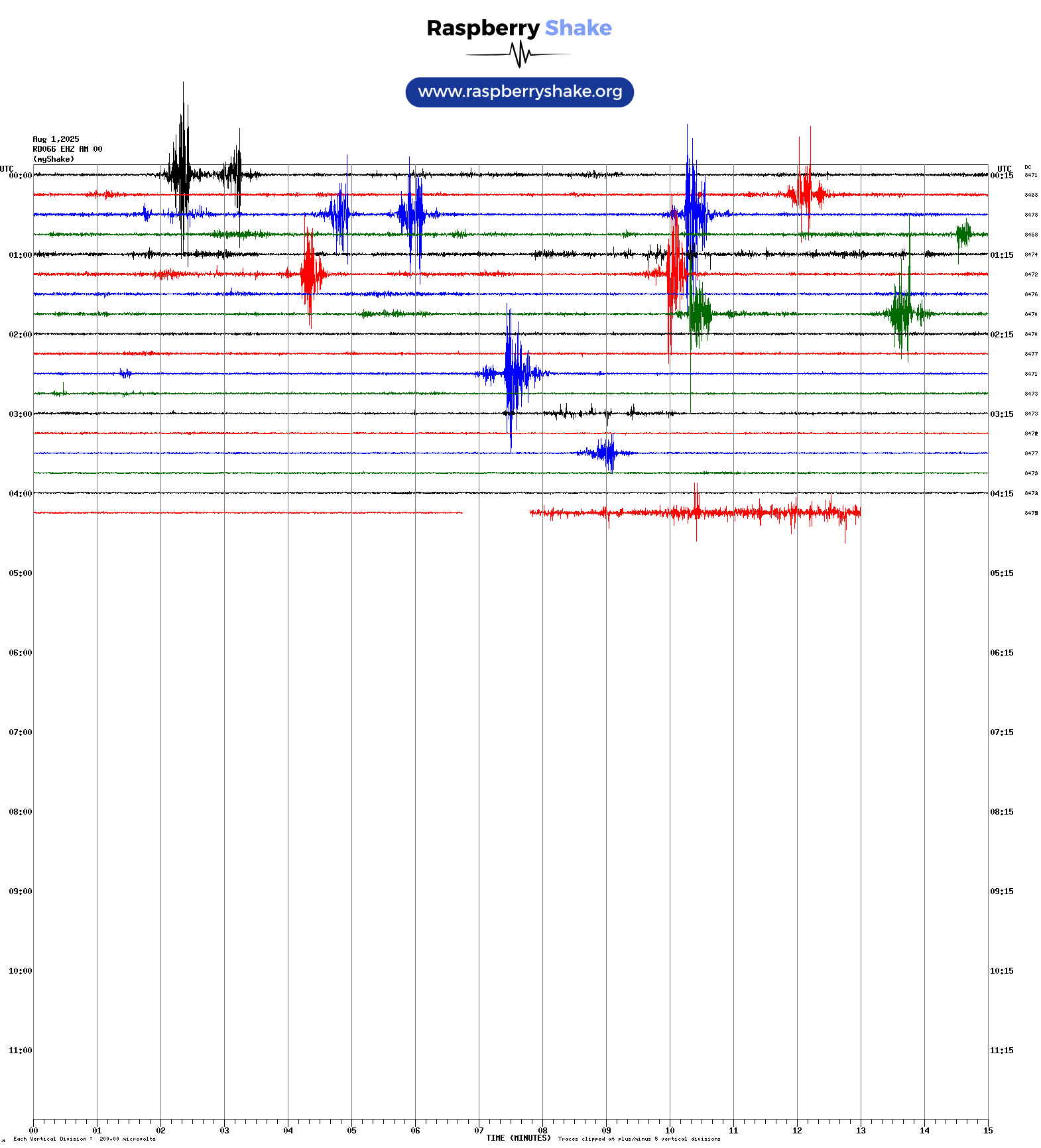Click the Each Vertical Division scale note

click(84, 1139)
